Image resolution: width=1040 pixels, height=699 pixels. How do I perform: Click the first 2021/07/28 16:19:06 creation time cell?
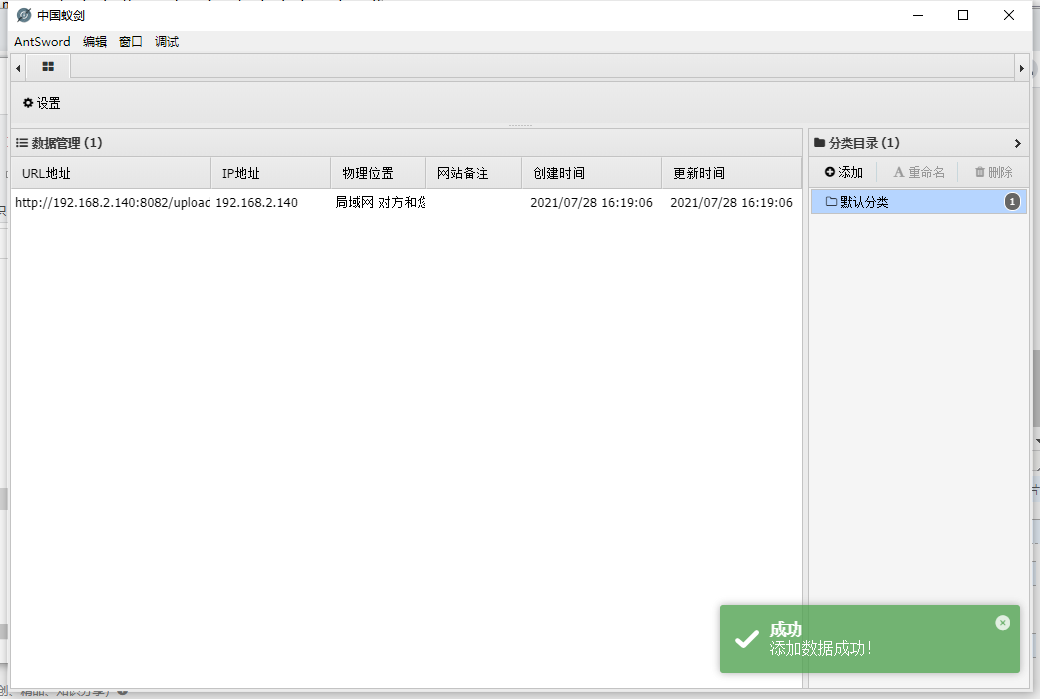click(592, 202)
